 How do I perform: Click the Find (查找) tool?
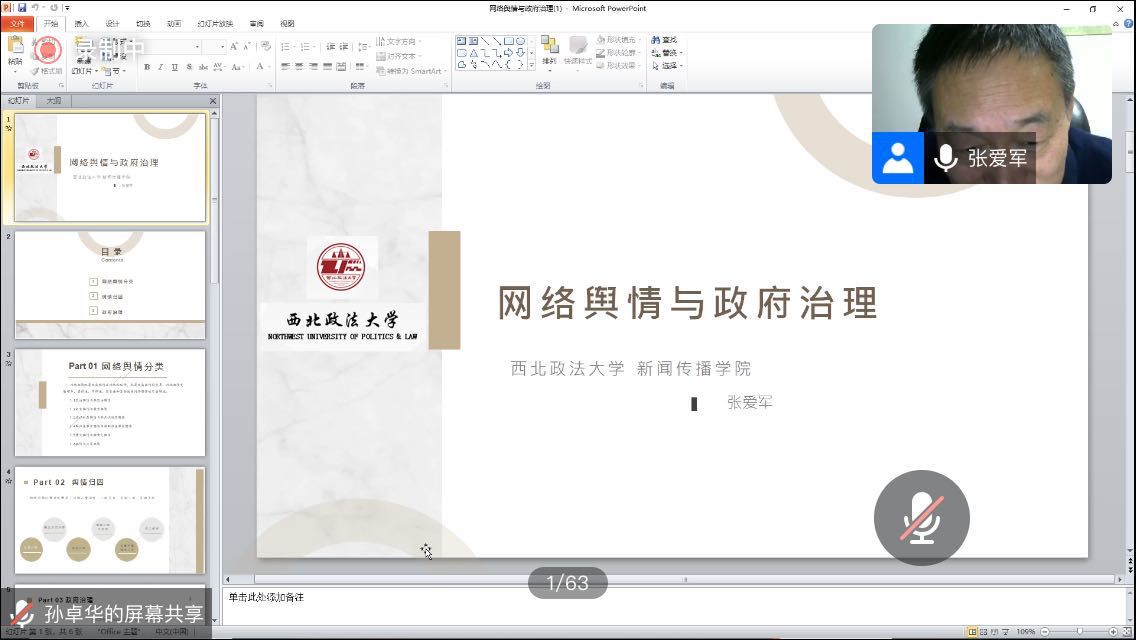point(664,40)
